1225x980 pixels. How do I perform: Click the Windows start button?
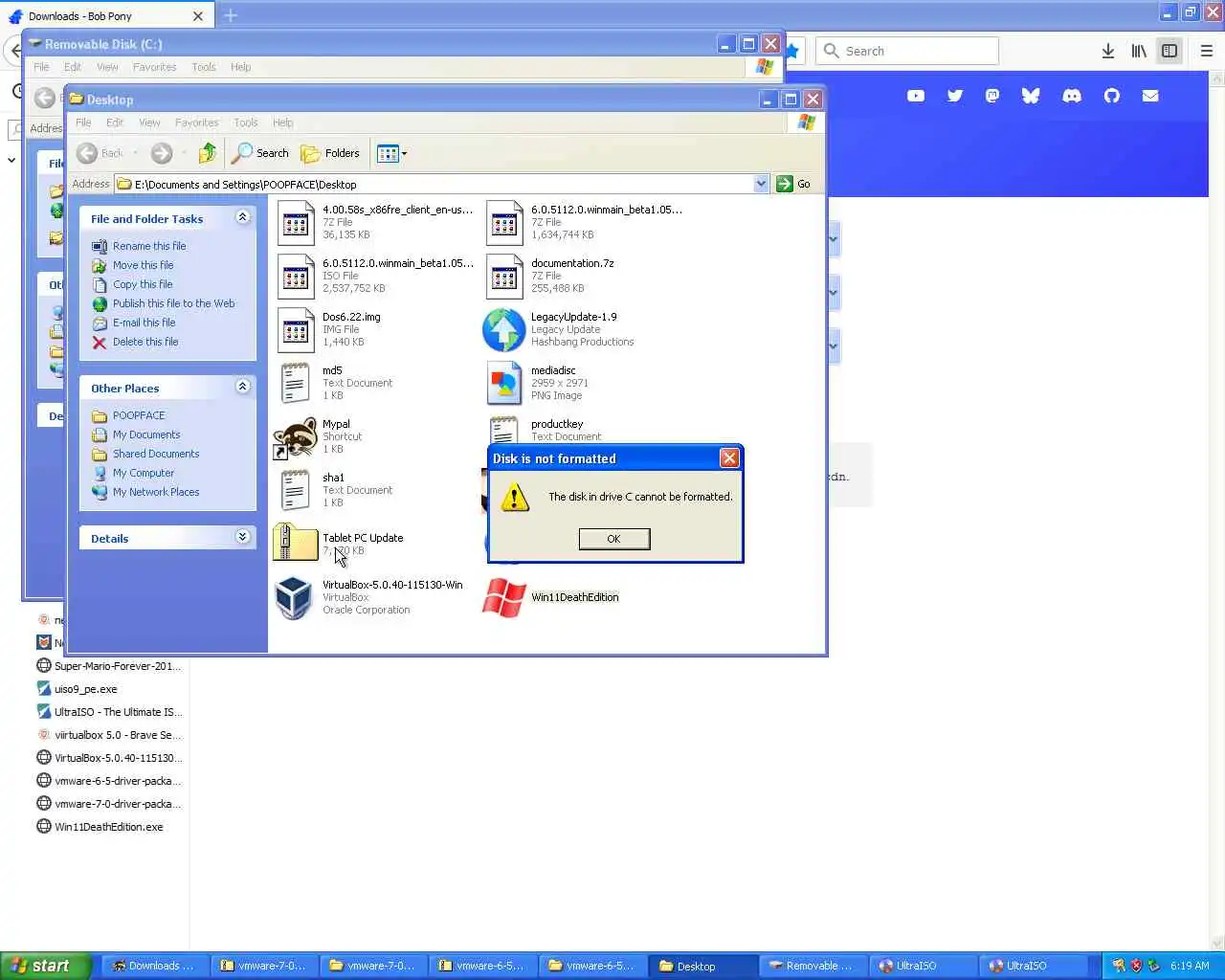[46, 966]
